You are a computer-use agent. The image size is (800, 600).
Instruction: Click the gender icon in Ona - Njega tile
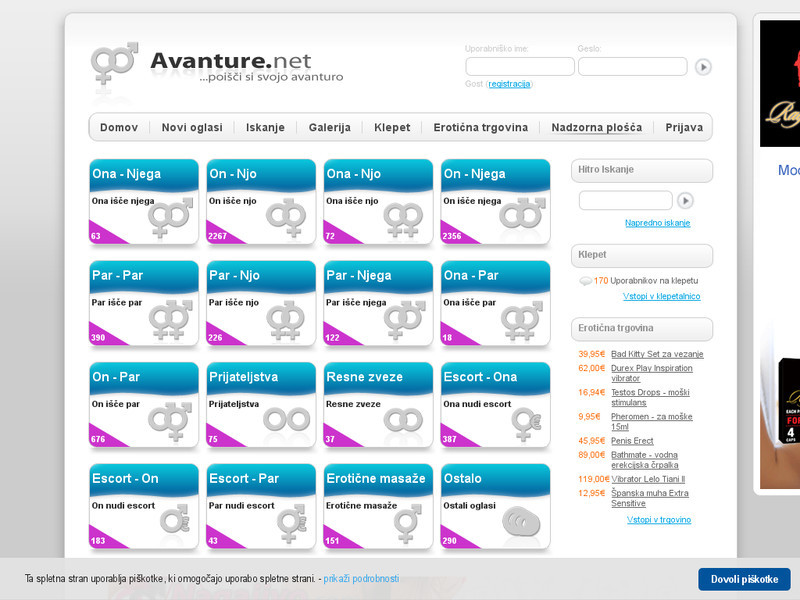tap(170, 217)
